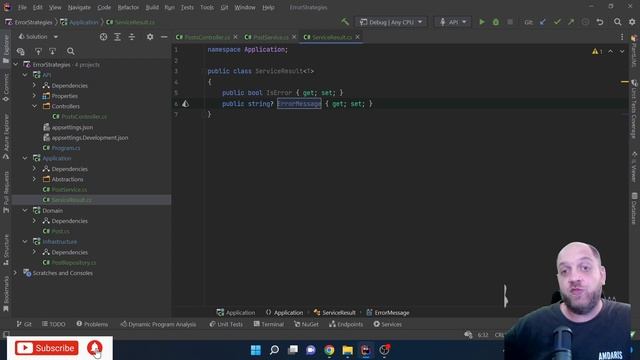Expand the Abstractions folder
This screenshot has width=640, height=360.
[x=34, y=179]
